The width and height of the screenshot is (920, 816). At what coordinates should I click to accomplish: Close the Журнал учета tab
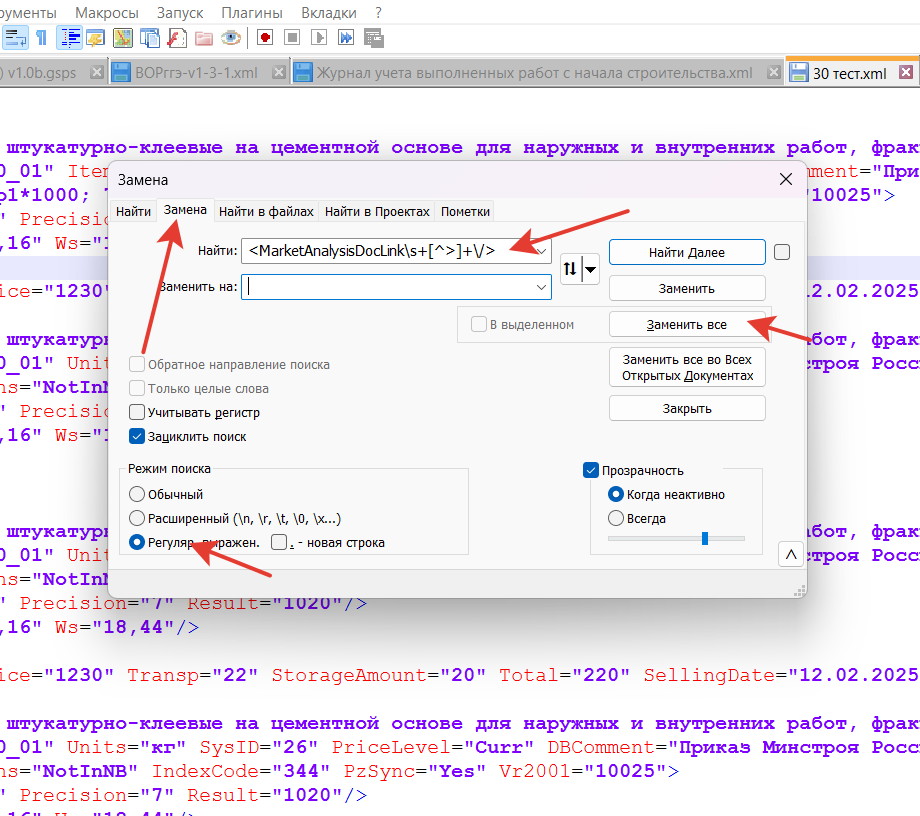coord(774,72)
